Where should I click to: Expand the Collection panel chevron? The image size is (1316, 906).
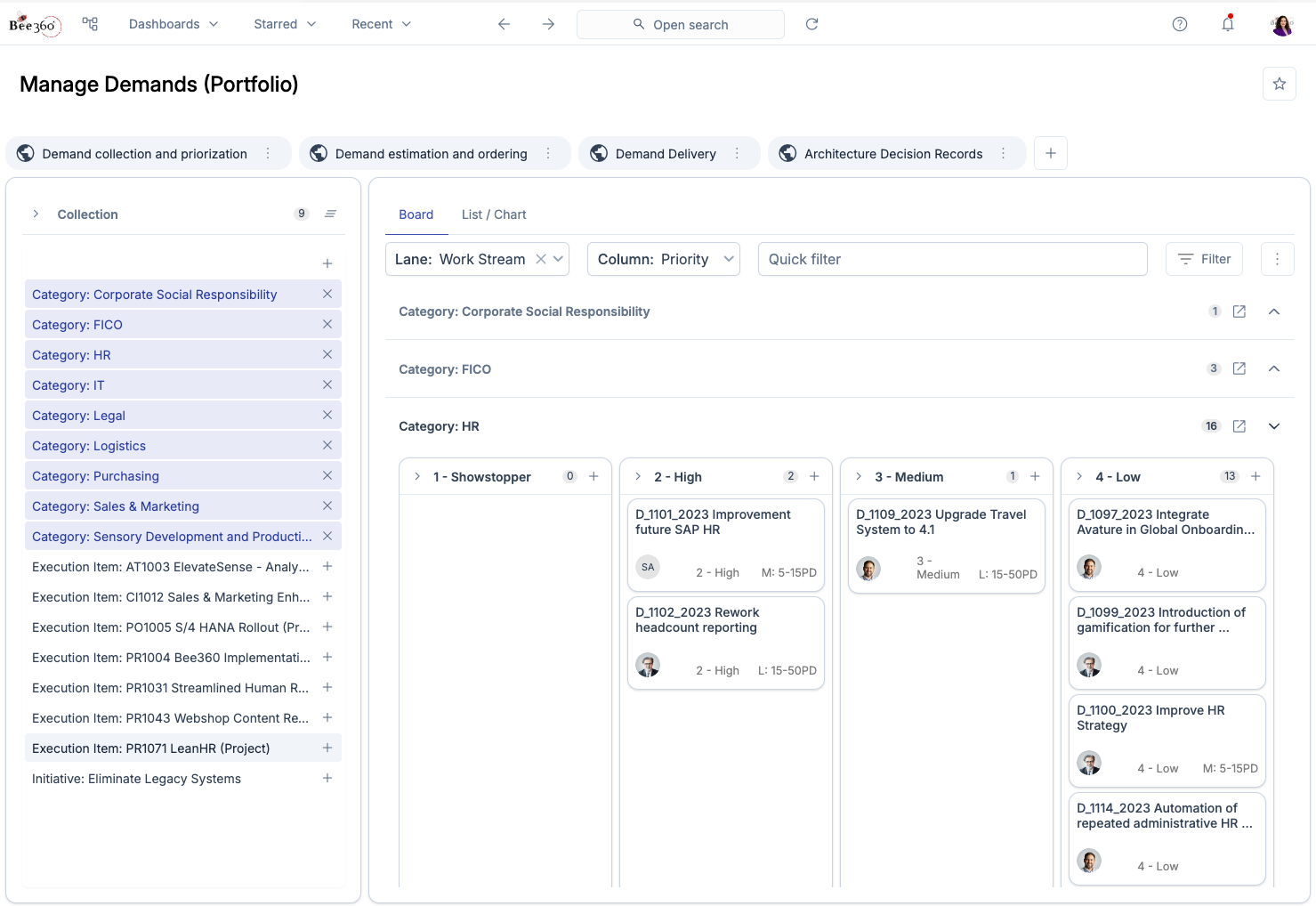pyautogui.click(x=36, y=214)
